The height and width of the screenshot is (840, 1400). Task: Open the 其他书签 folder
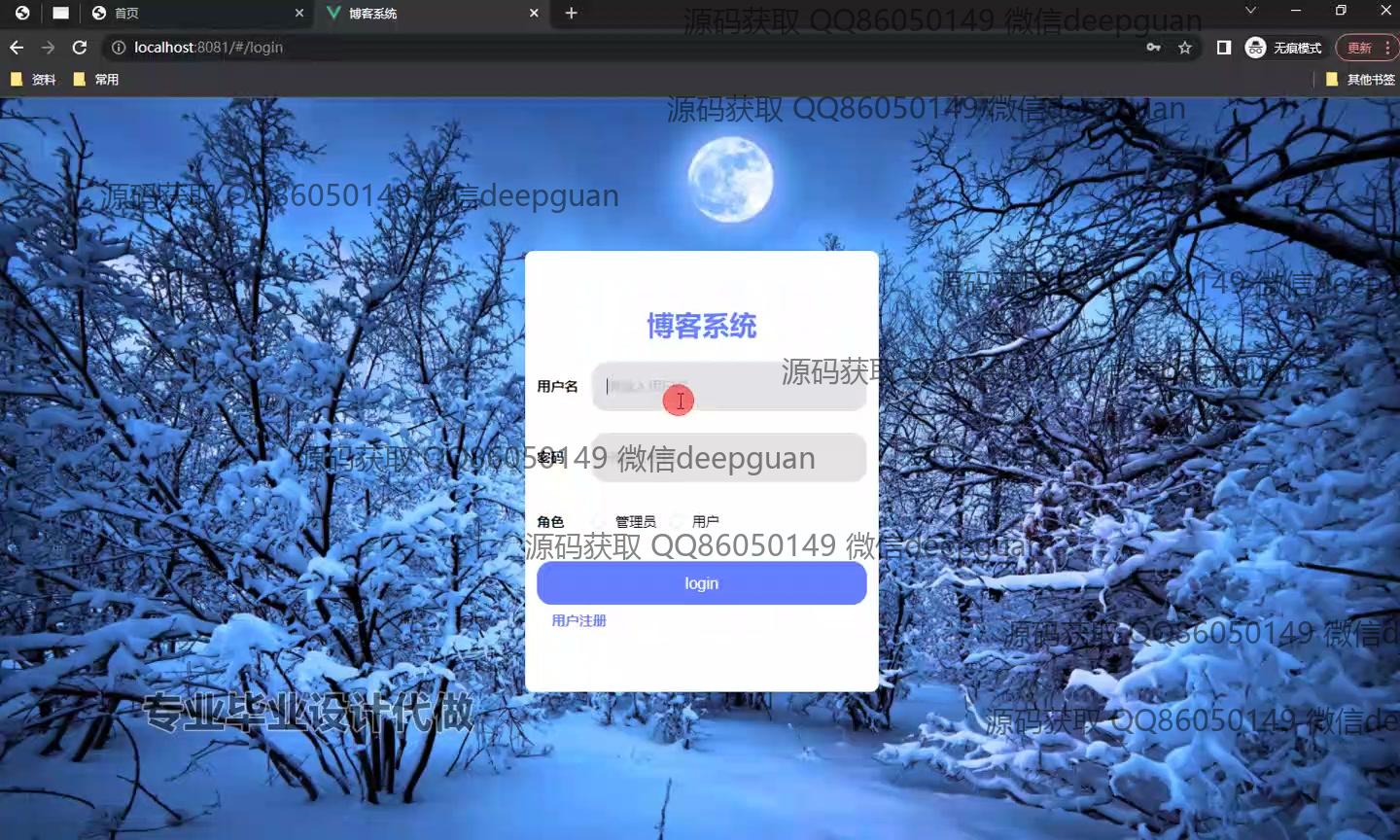click(1361, 80)
